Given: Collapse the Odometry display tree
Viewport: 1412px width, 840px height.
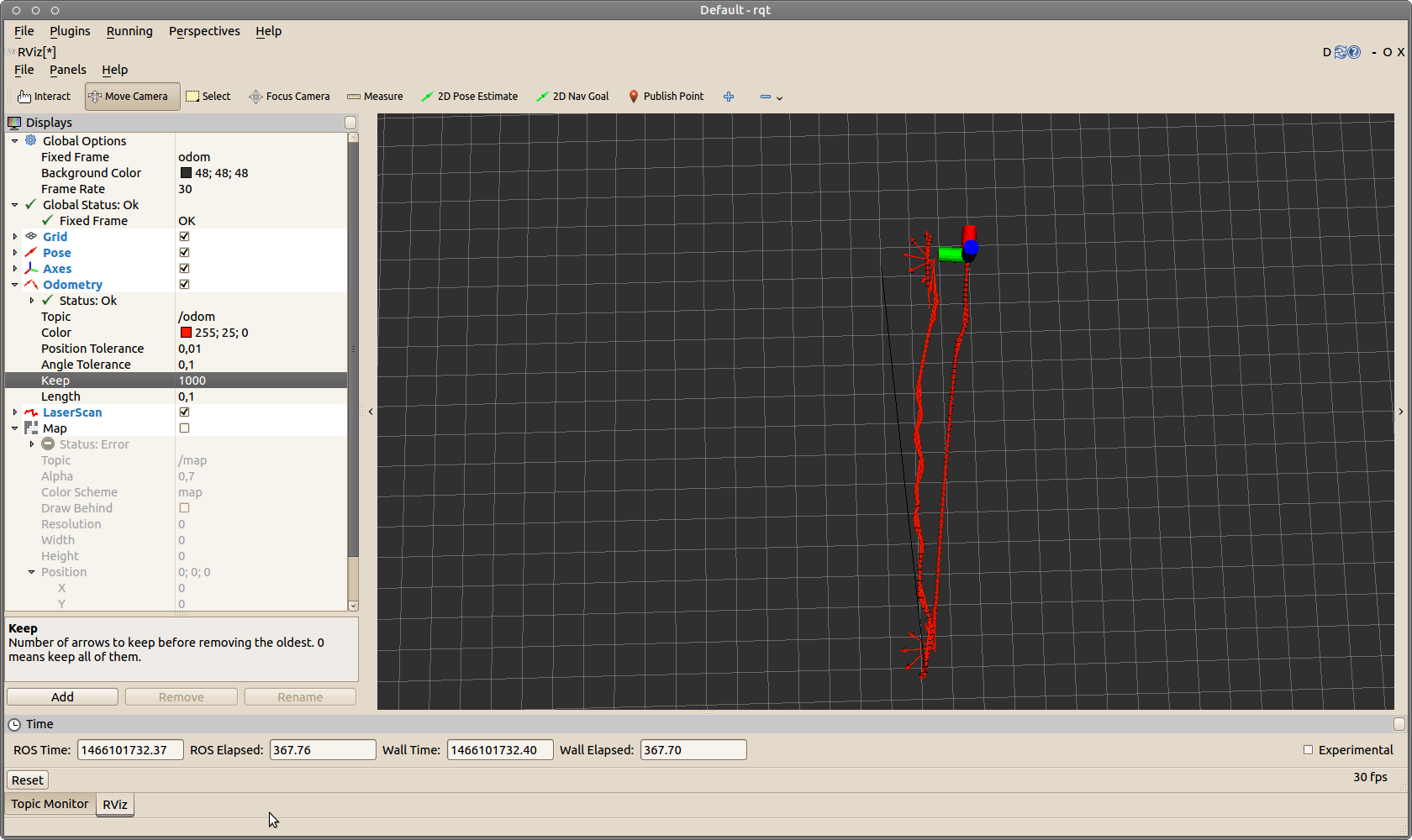Looking at the screenshot, I should (15, 285).
